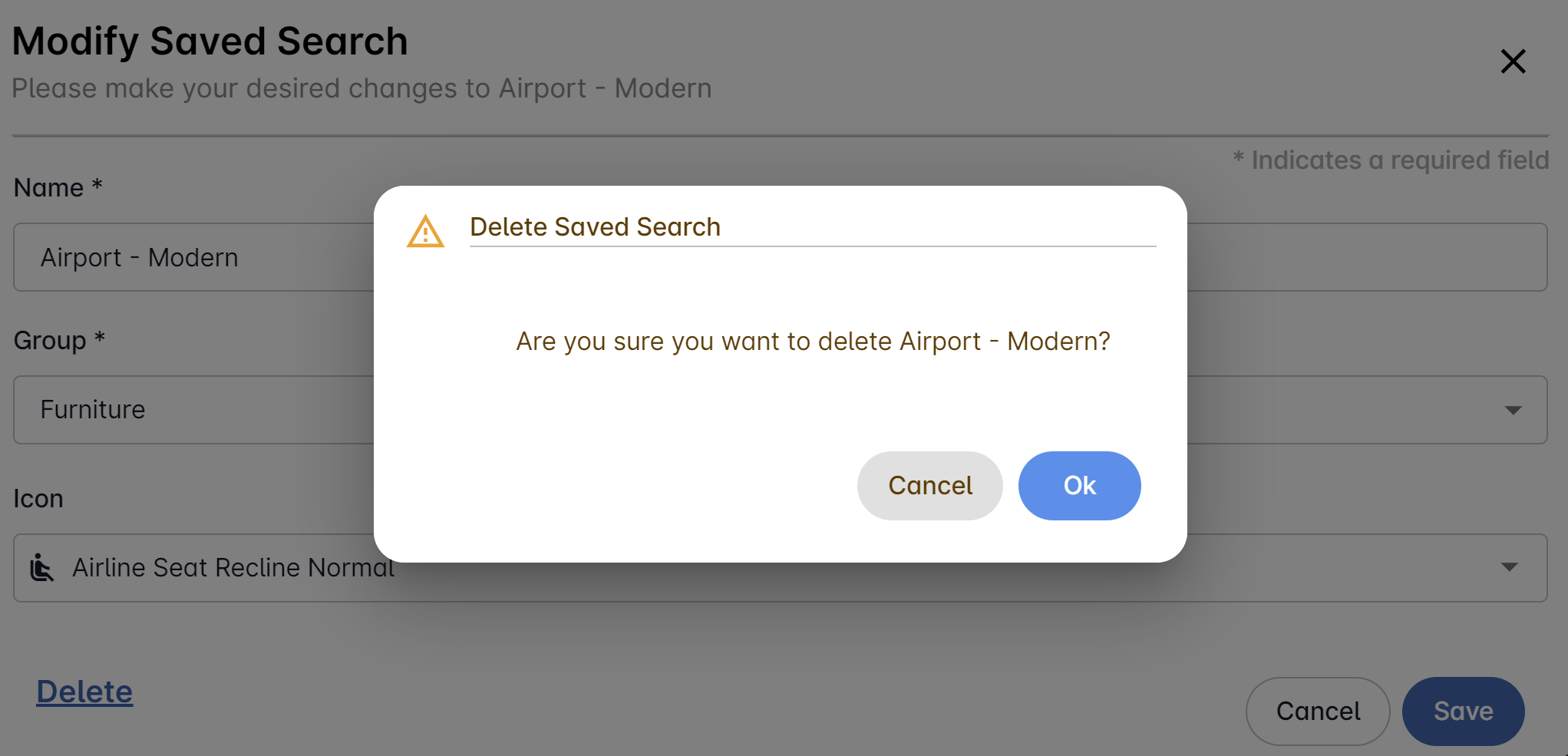Click the airline seat recline icon

click(x=42, y=569)
